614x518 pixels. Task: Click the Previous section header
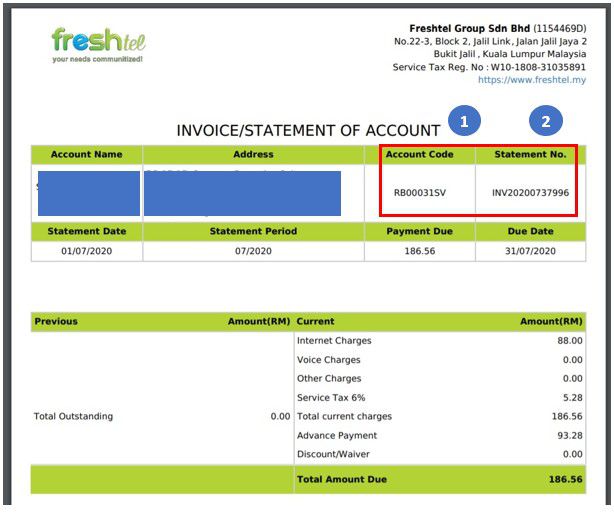coord(56,321)
